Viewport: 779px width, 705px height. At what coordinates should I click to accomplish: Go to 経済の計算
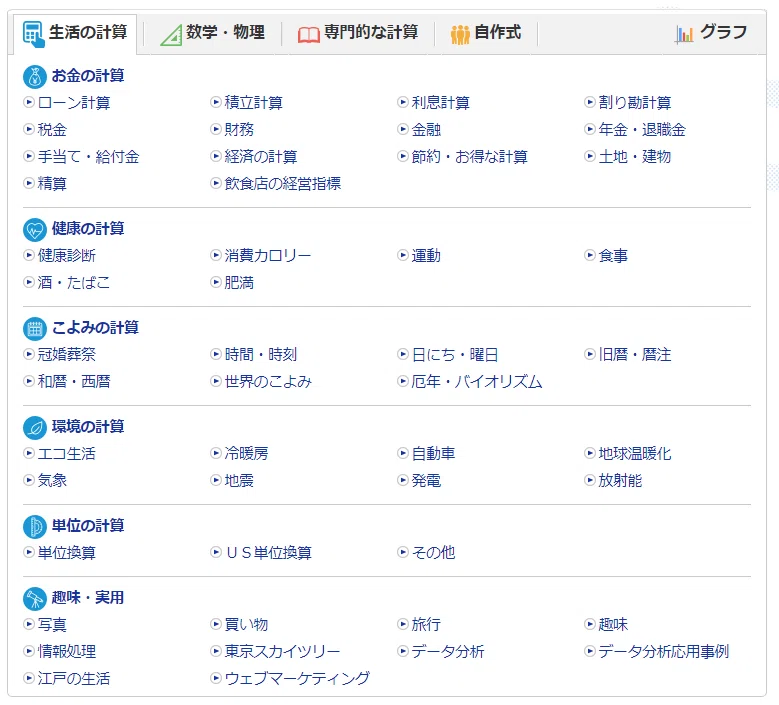[x=261, y=157]
